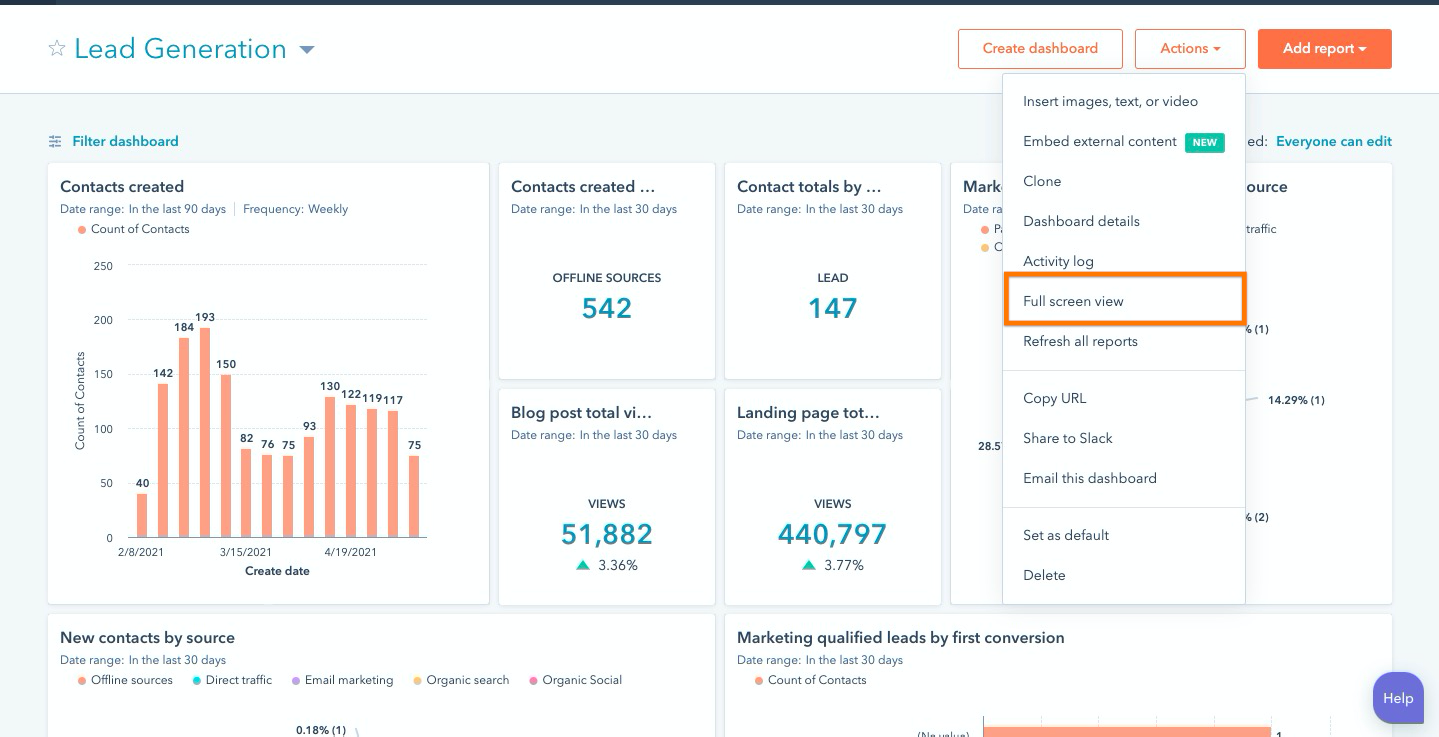Click Copy URL in the menu

pyautogui.click(x=1054, y=398)
